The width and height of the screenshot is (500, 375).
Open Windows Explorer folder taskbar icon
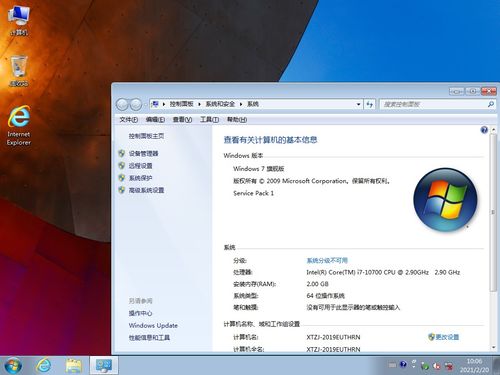click(x=73, y=366)
